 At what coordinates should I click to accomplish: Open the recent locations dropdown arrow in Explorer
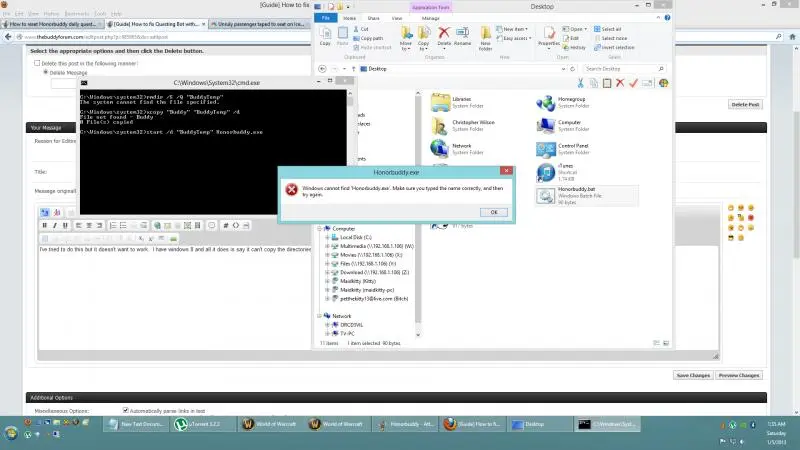point(344,68)
